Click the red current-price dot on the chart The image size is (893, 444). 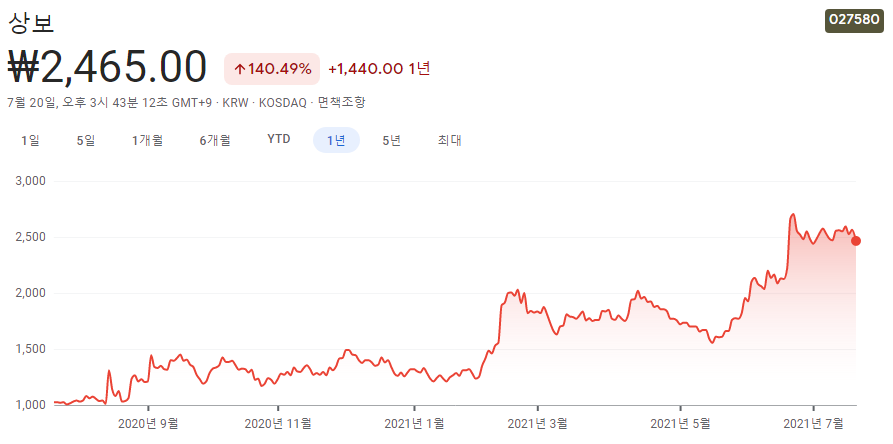coord(856,241)
